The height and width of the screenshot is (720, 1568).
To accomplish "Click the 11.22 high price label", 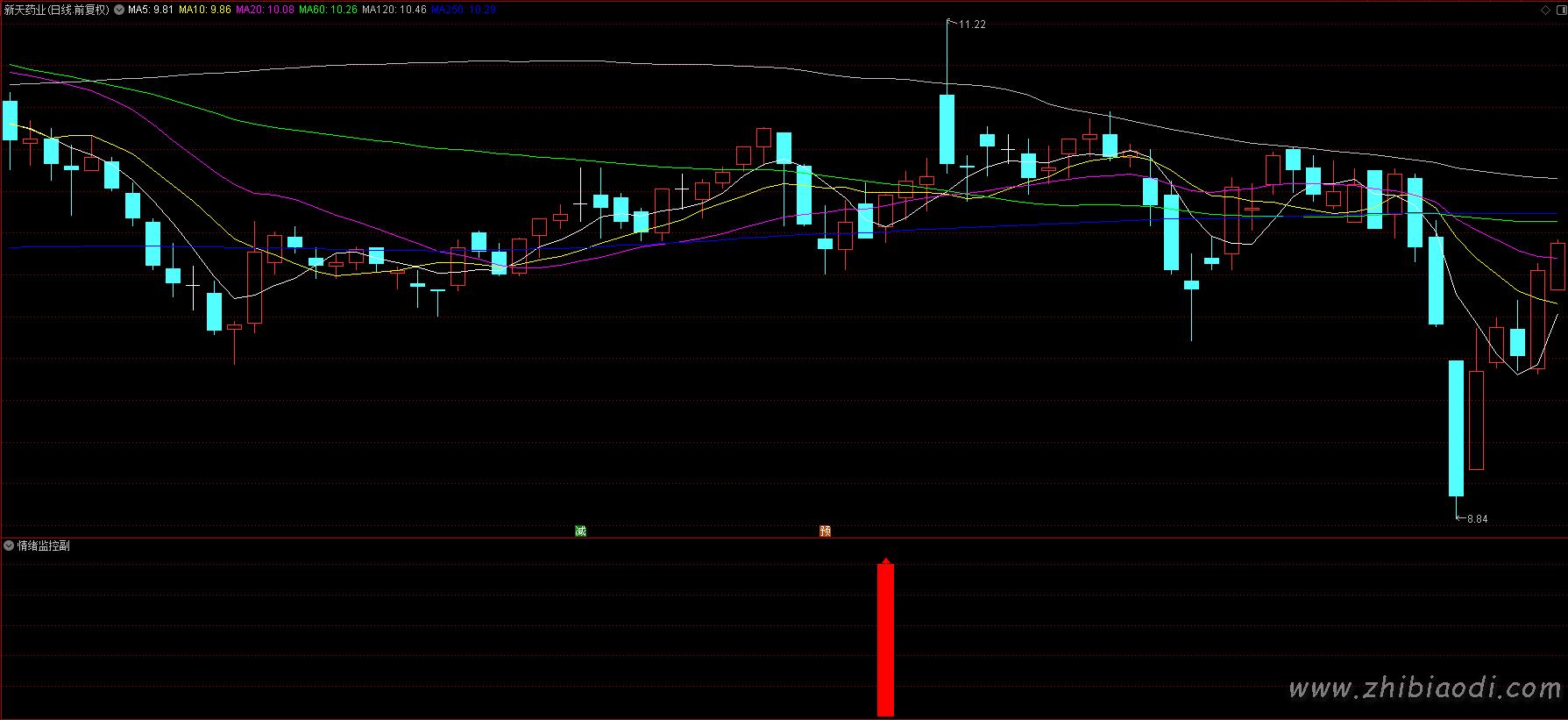I will (x=972, y=25).
